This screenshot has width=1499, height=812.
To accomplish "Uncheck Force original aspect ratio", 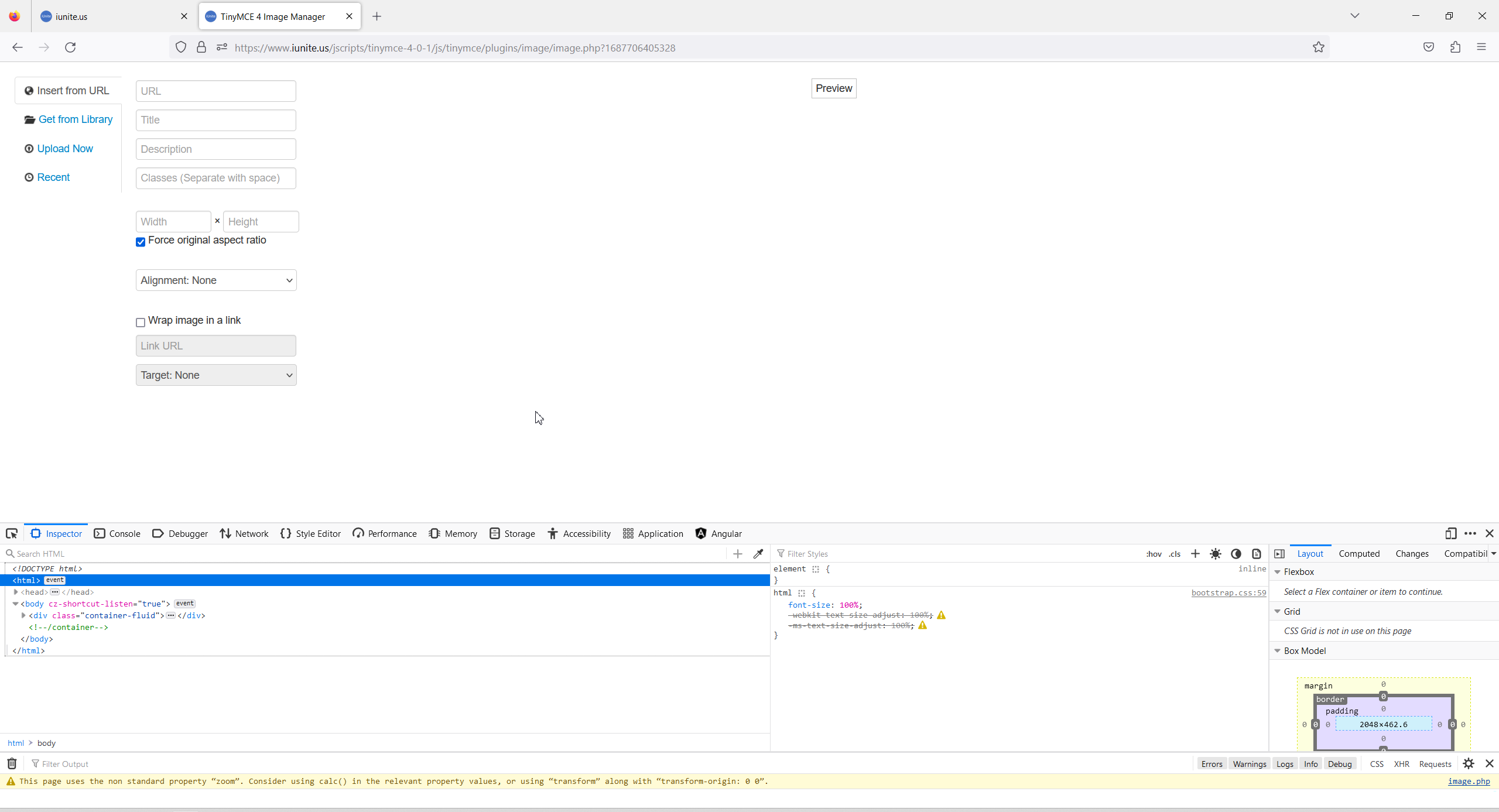I will 141,242.
